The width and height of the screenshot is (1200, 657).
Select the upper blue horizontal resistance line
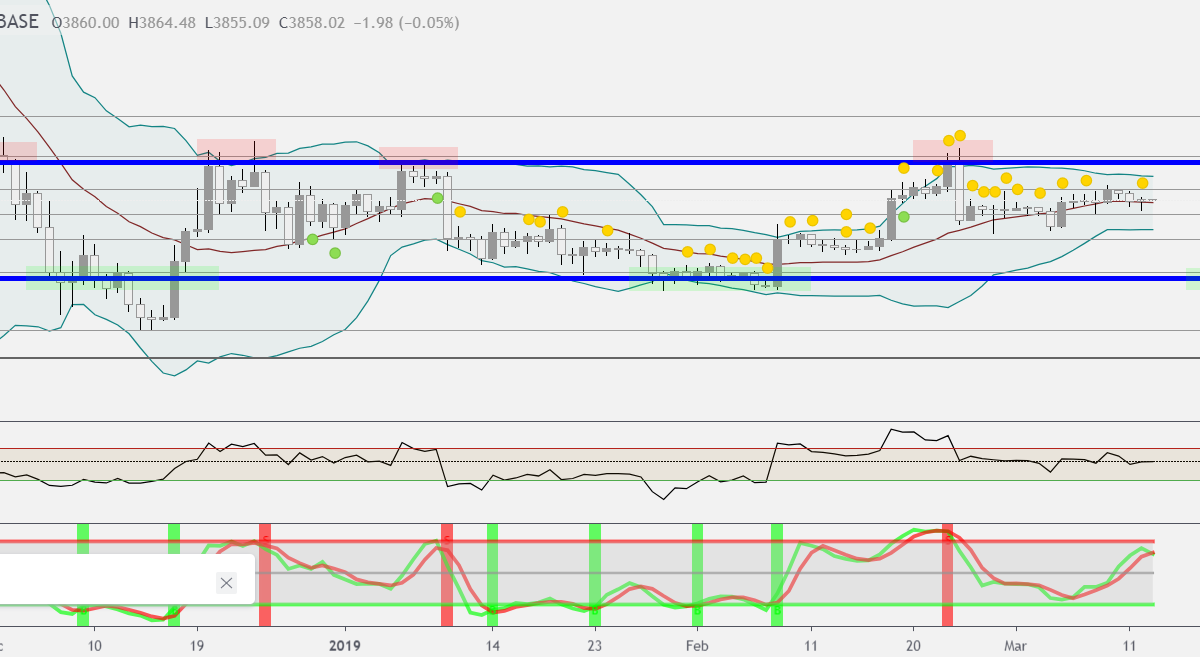click(600, 161)
